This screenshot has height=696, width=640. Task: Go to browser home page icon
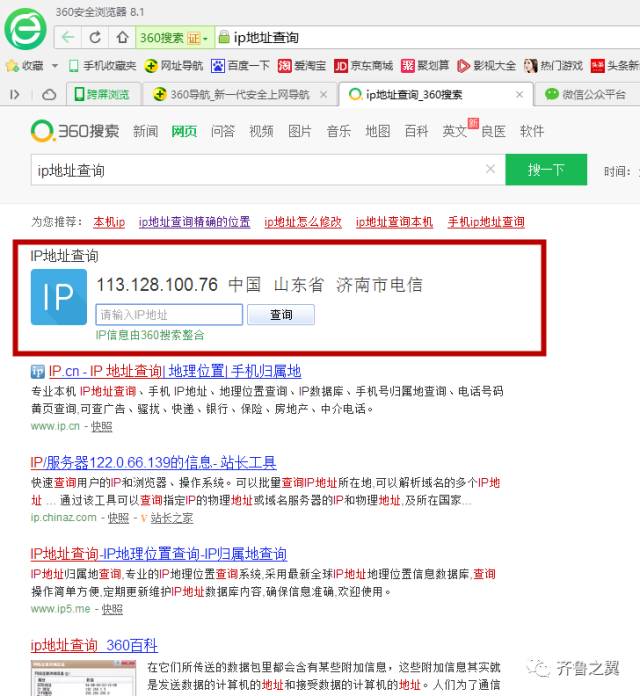tap(122, 37)
